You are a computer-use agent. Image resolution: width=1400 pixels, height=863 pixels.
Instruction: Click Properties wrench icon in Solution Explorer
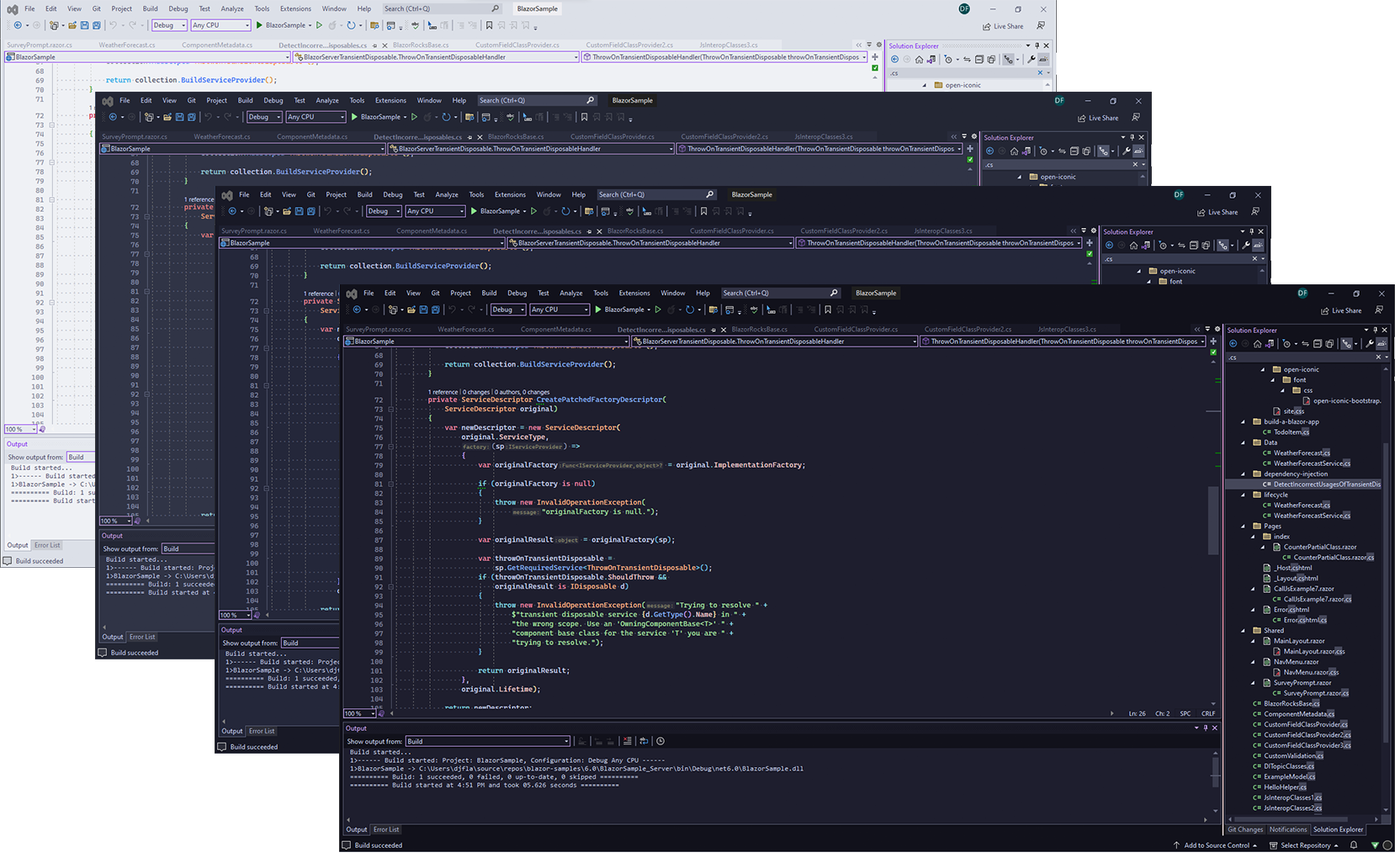(x=1370, y=343)
